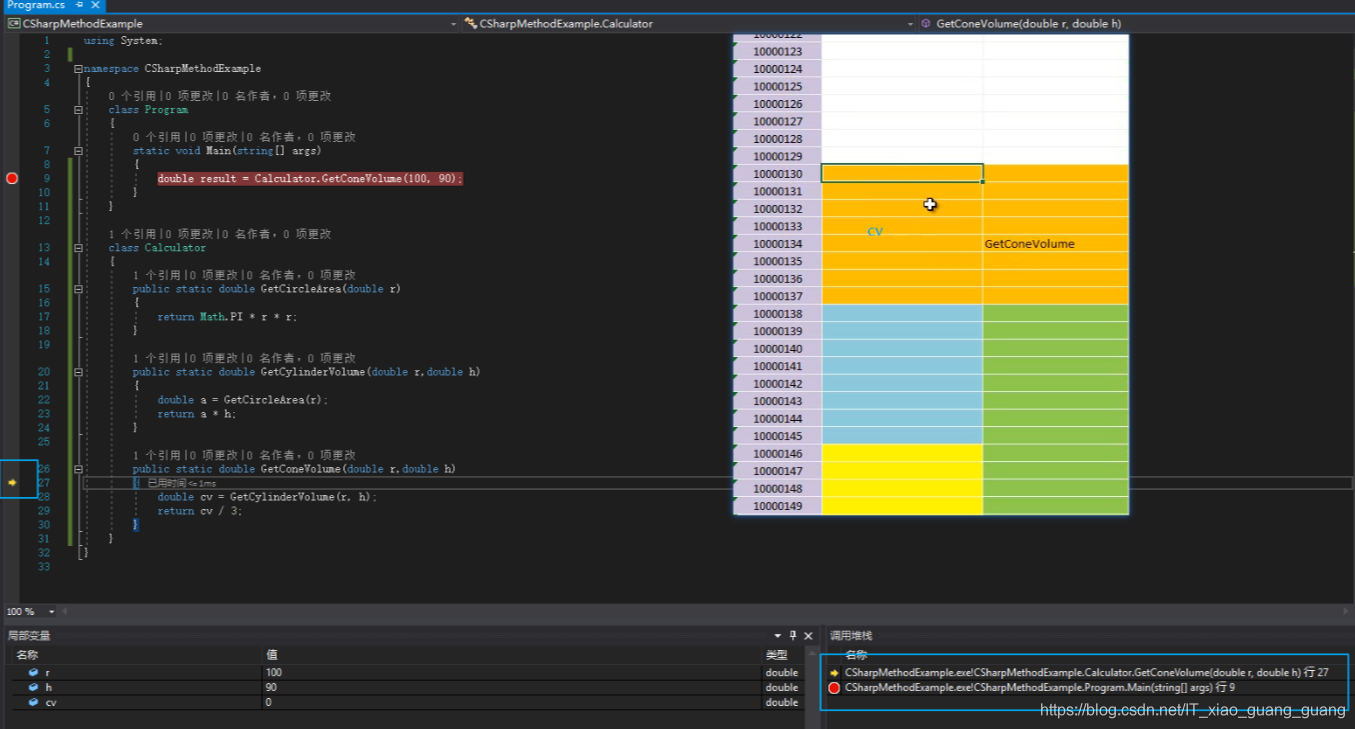Click the 名称 column header in Locals

tap(27, 655)
